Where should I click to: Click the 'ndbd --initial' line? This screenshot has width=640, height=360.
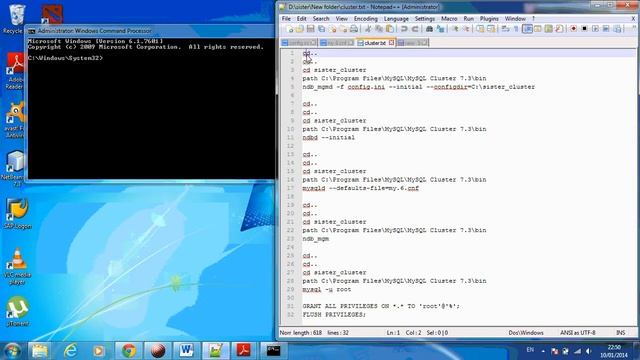point(329,138)
